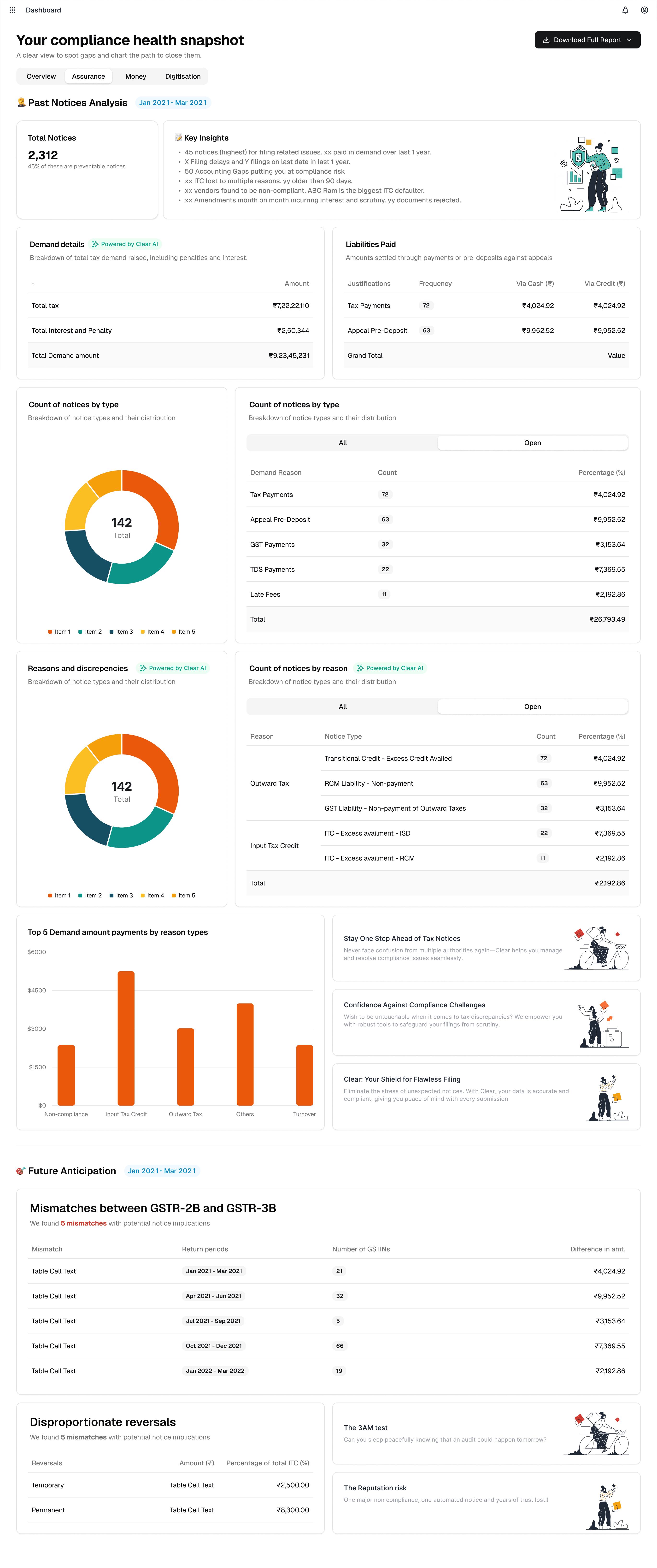Click the Non-compliance bar in demand chart

pyautogui.click(x=66, y=1076)
